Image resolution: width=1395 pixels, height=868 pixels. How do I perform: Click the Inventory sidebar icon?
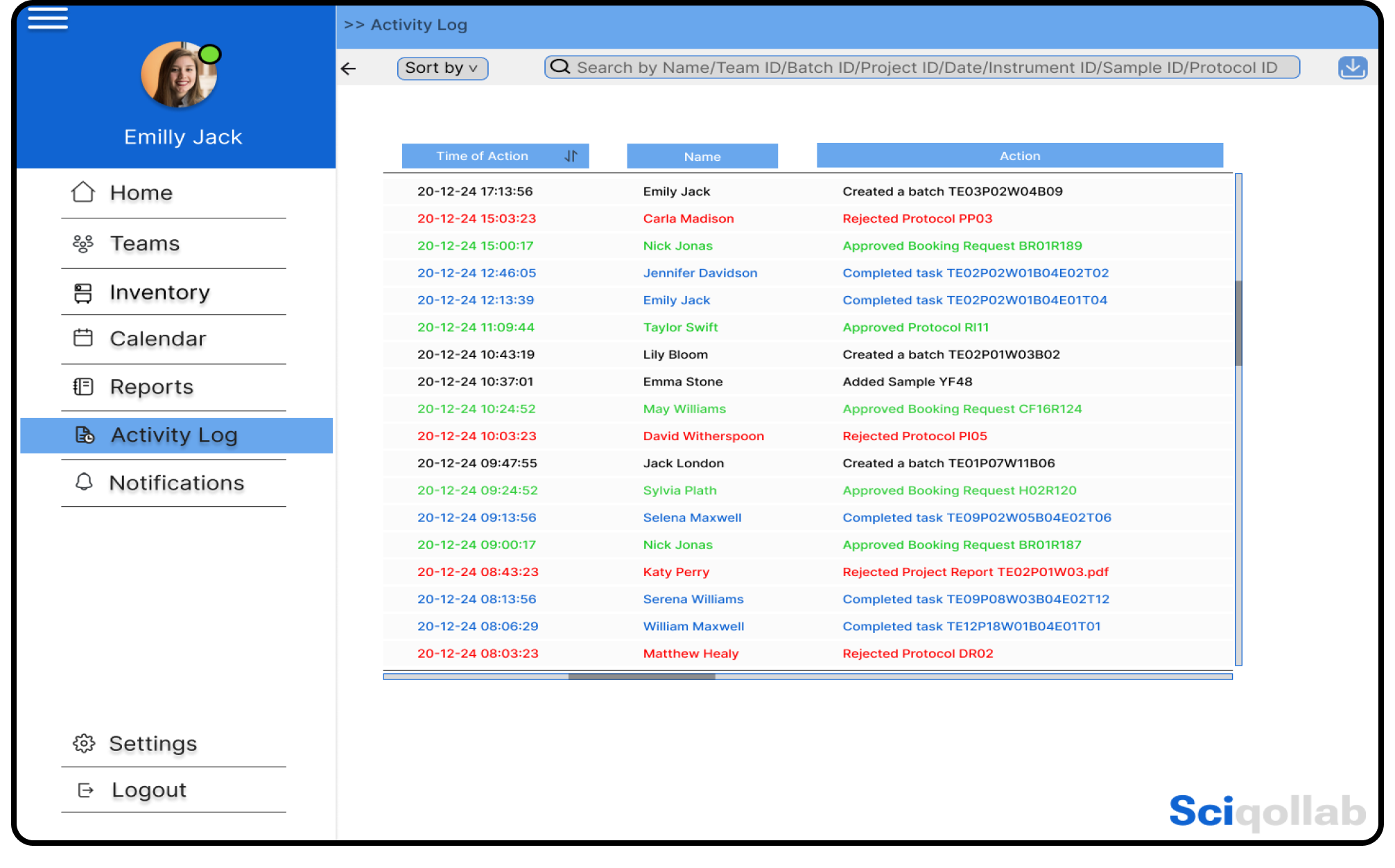83,292
